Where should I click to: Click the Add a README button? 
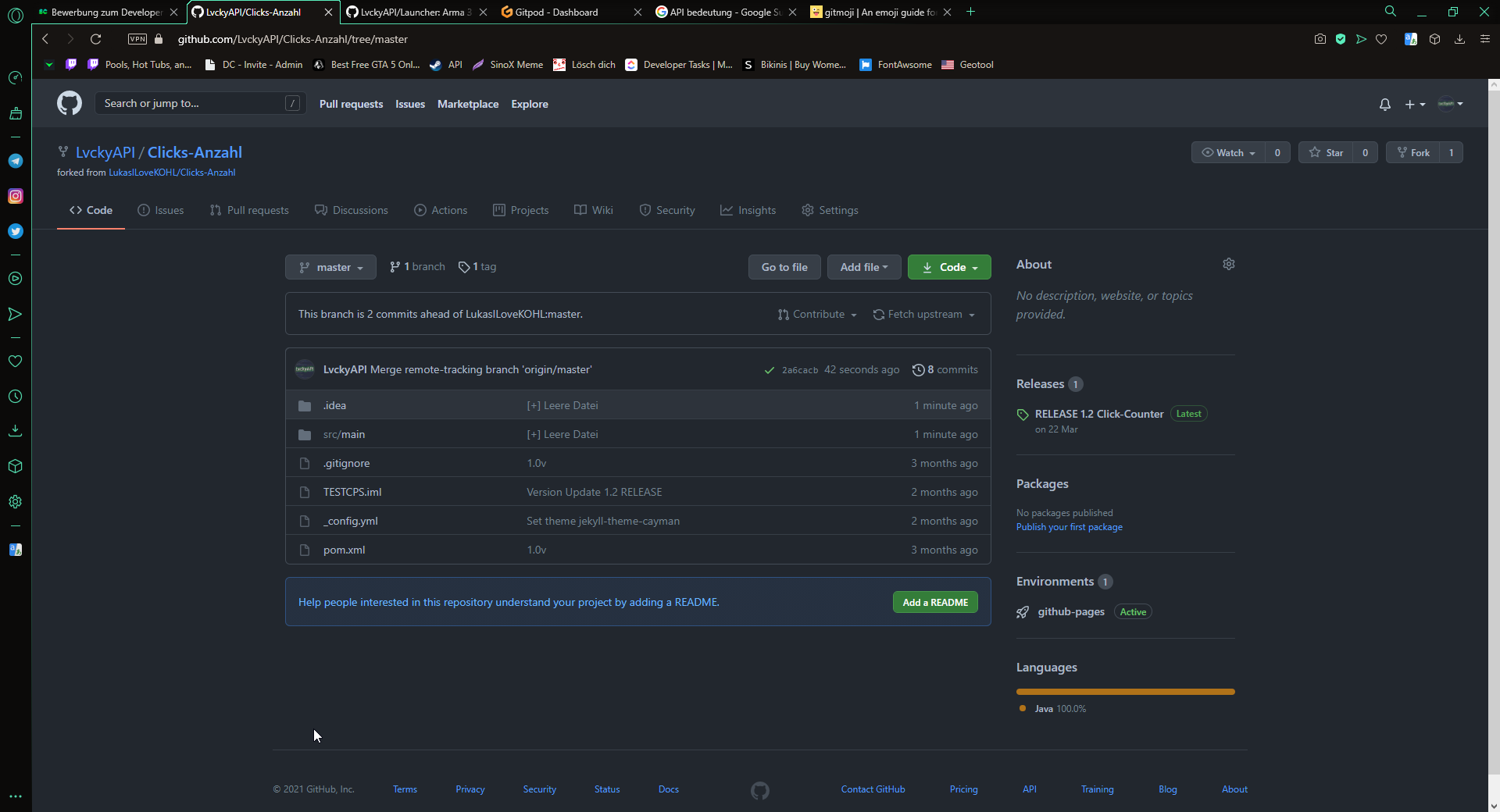tap(934, 602)
